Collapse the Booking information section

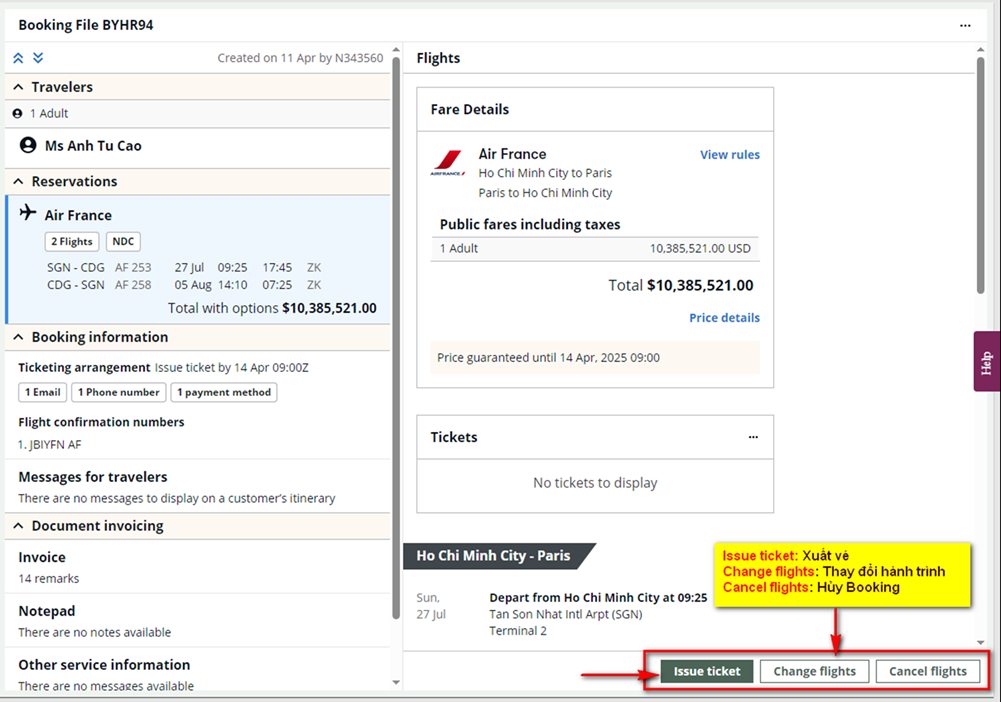pos(19,337)
